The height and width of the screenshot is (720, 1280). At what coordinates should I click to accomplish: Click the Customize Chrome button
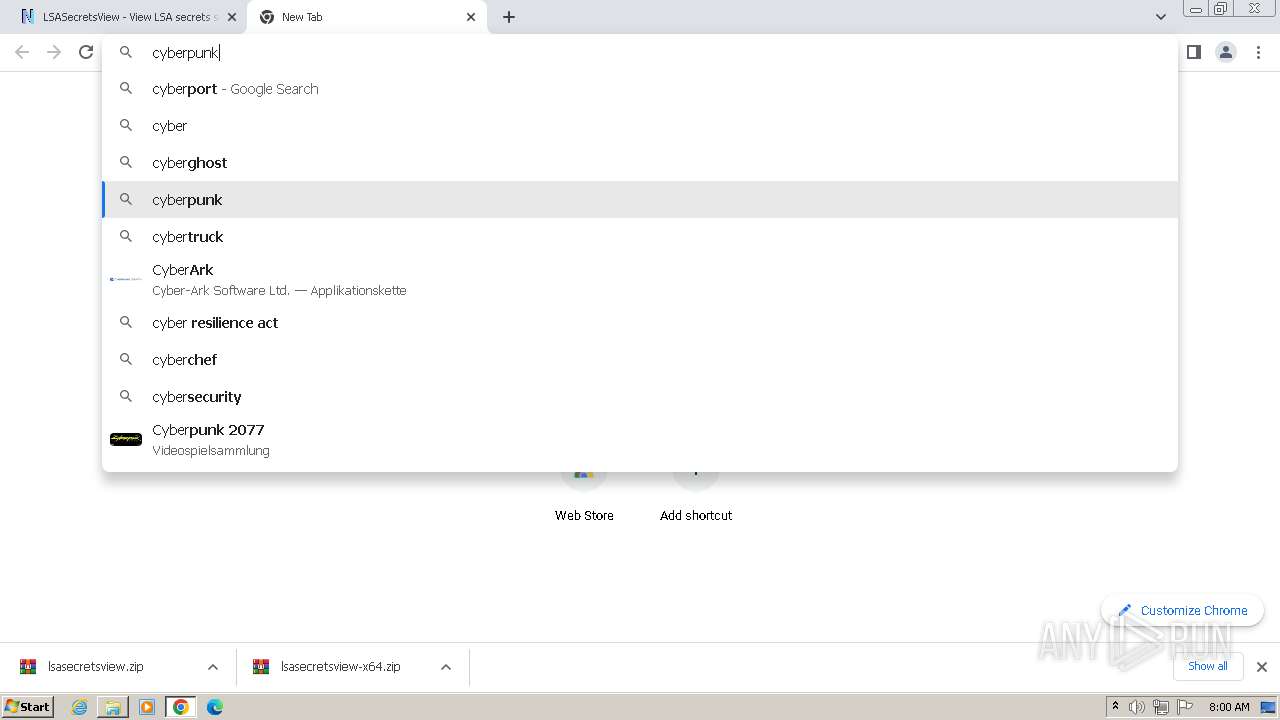pyautogui.click(x=1182, y=610)
